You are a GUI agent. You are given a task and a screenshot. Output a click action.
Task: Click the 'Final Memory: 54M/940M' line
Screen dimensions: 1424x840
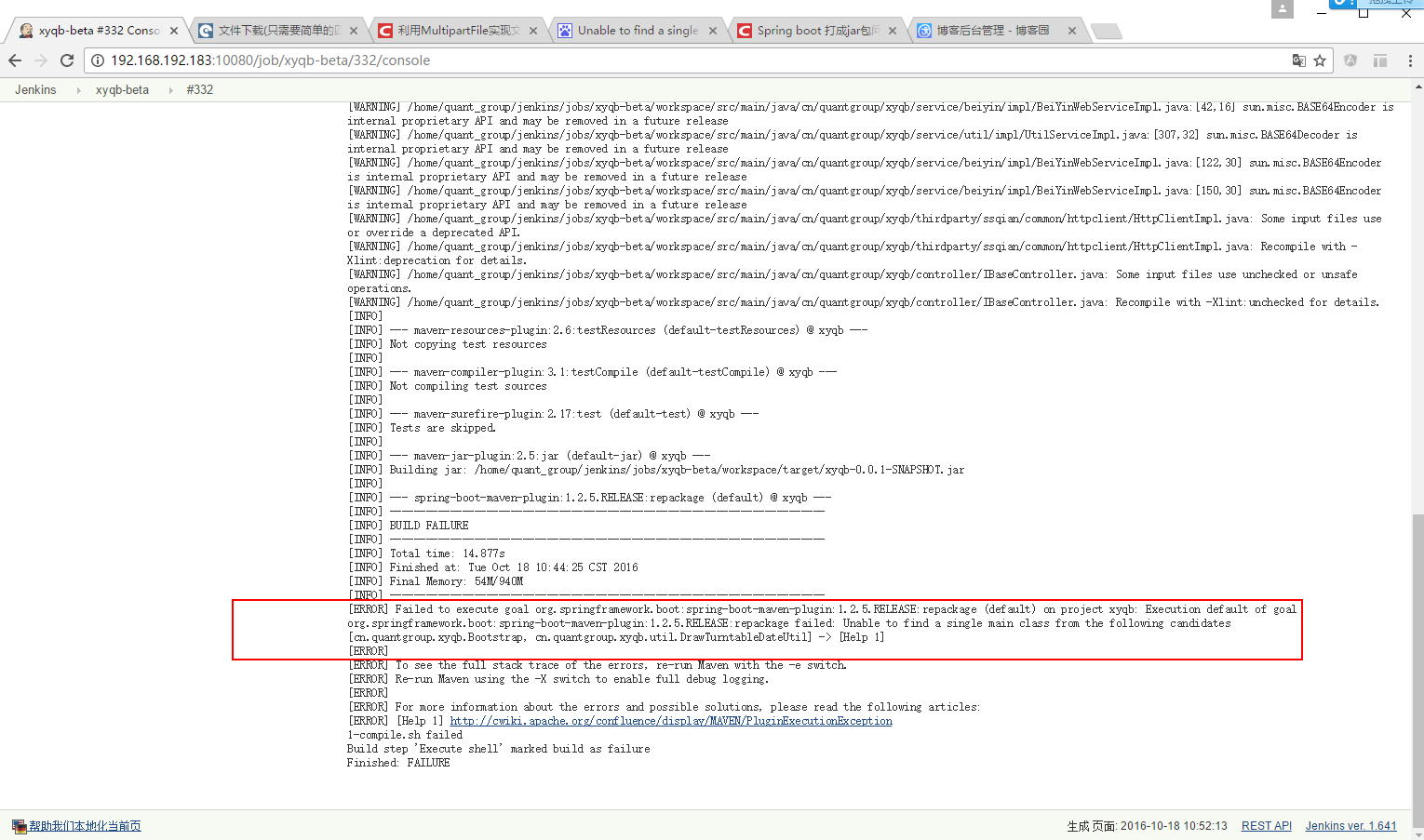point(436,581)
